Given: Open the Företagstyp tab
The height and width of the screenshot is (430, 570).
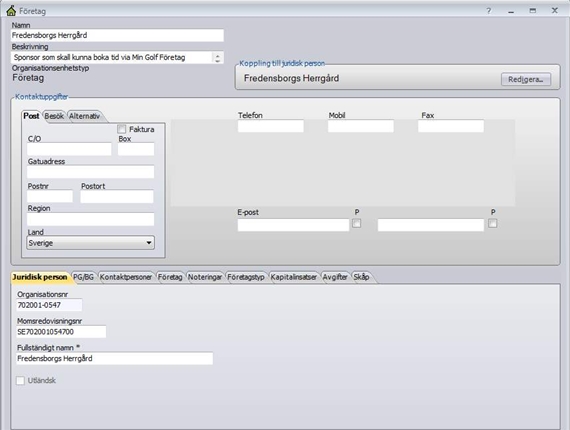Looking at the screenshot, I should (246, 277).
